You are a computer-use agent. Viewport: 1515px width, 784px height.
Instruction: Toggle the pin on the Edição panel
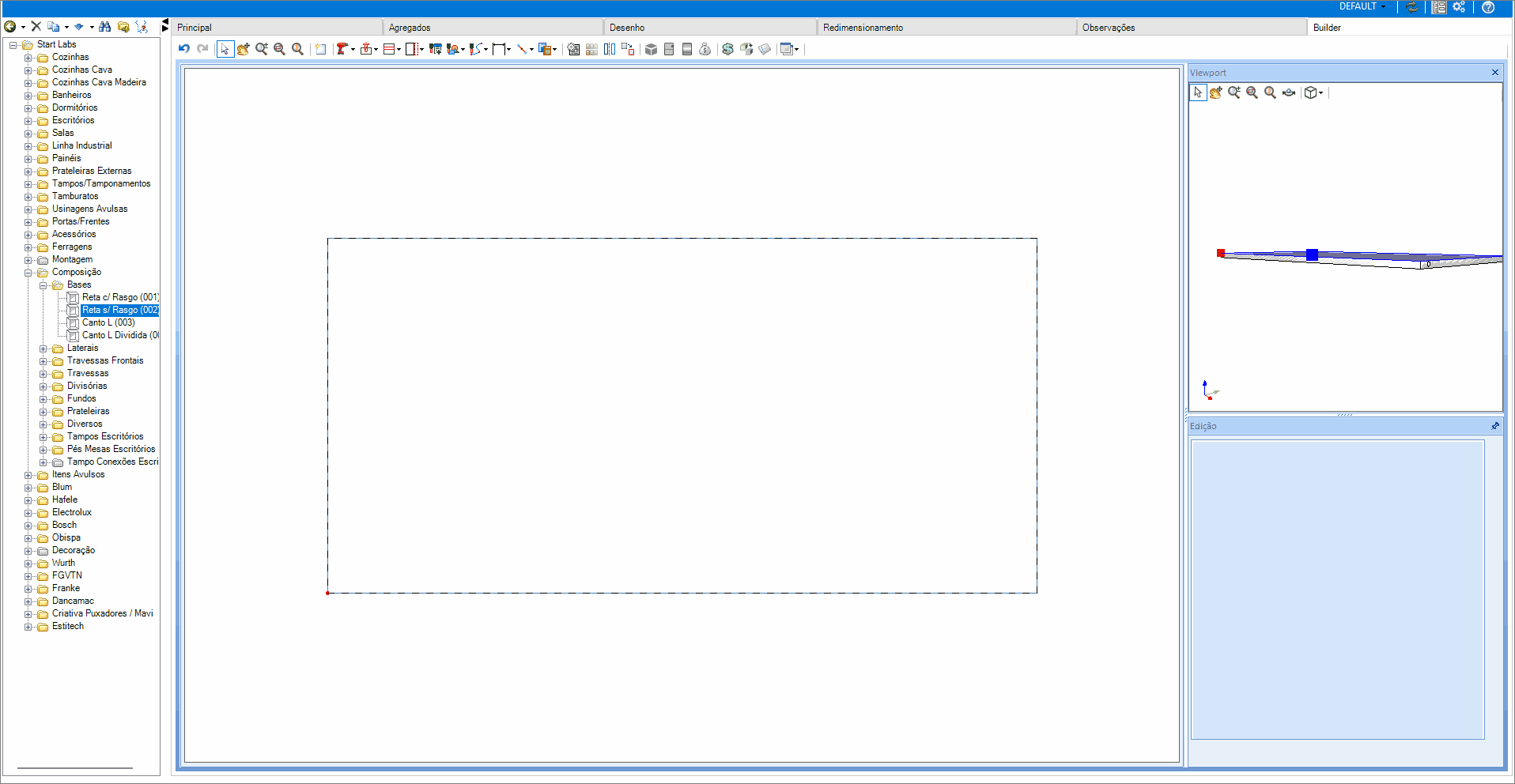tap(1494, 426)
